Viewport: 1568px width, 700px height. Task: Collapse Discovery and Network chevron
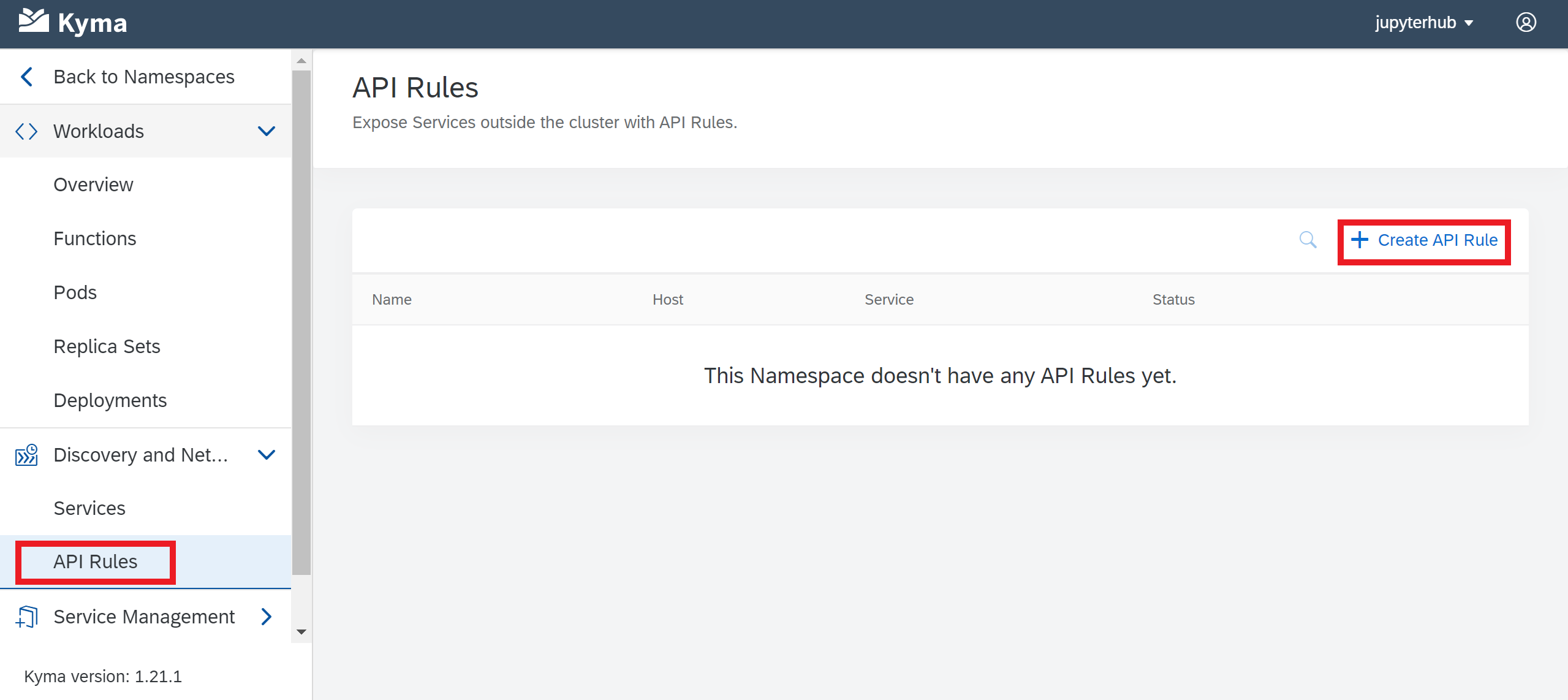pyautogui.click(x=267, y=455)
